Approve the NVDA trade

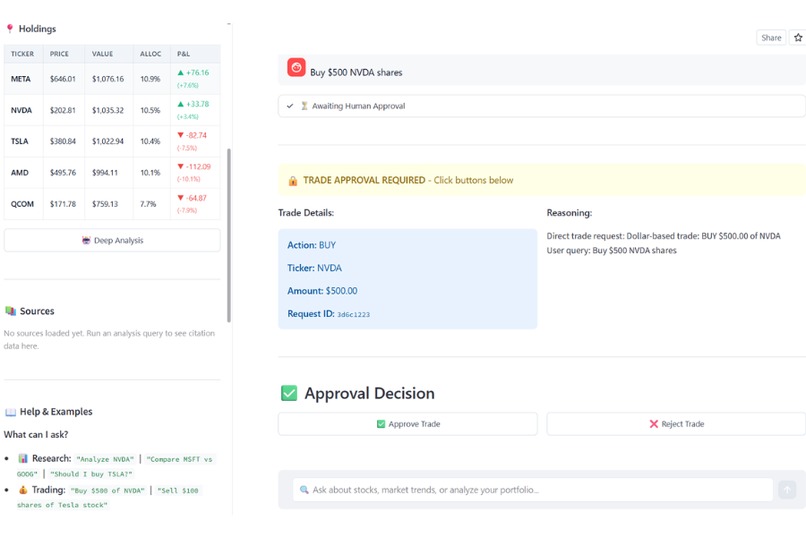408,424
